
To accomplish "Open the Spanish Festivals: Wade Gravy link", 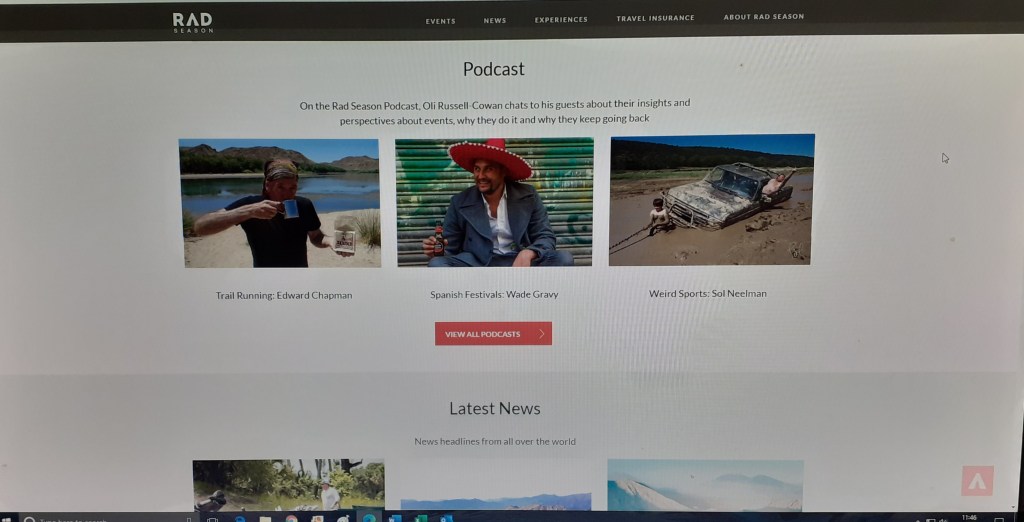I will (494, 295).
